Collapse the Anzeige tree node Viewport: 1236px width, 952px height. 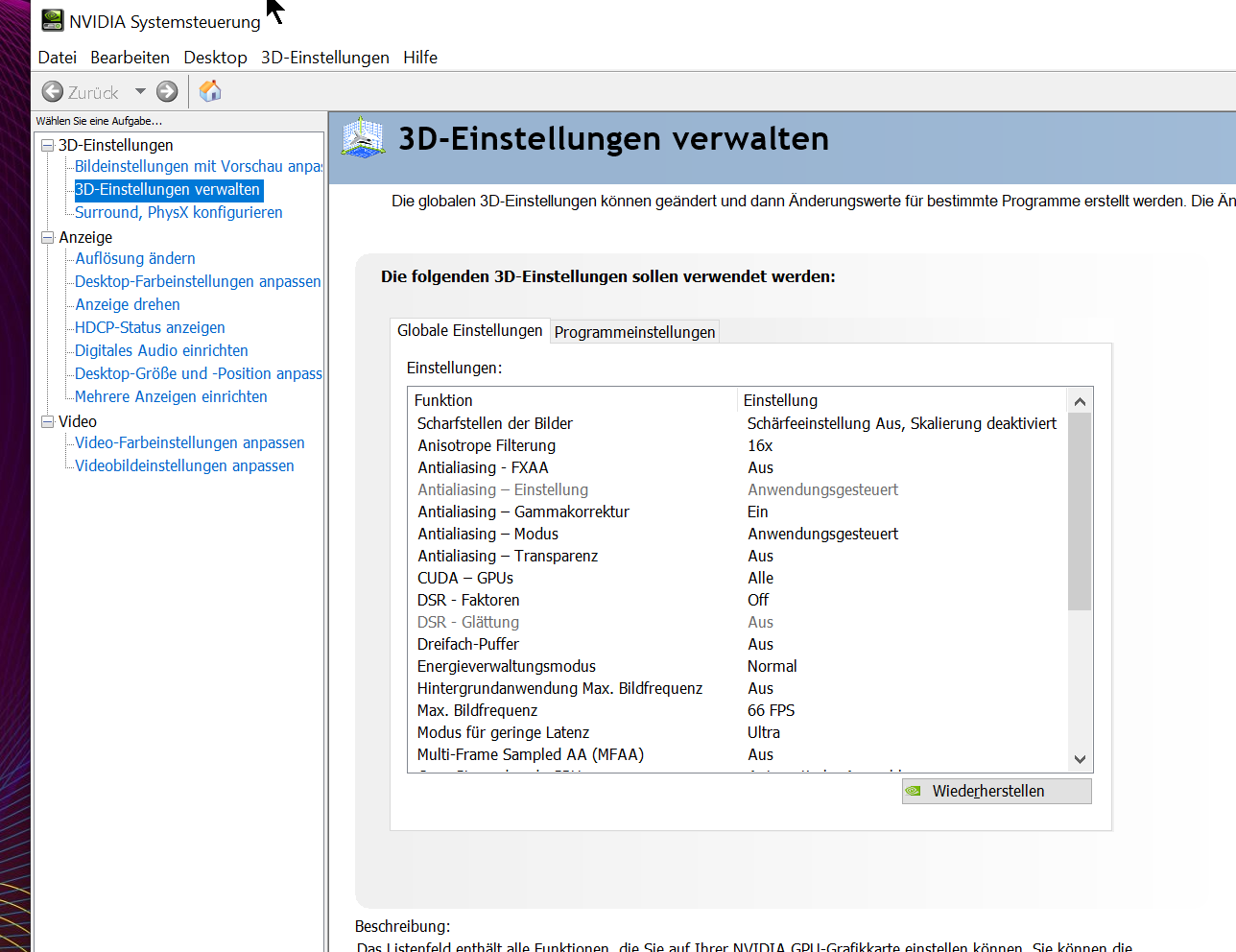point(47,237)
